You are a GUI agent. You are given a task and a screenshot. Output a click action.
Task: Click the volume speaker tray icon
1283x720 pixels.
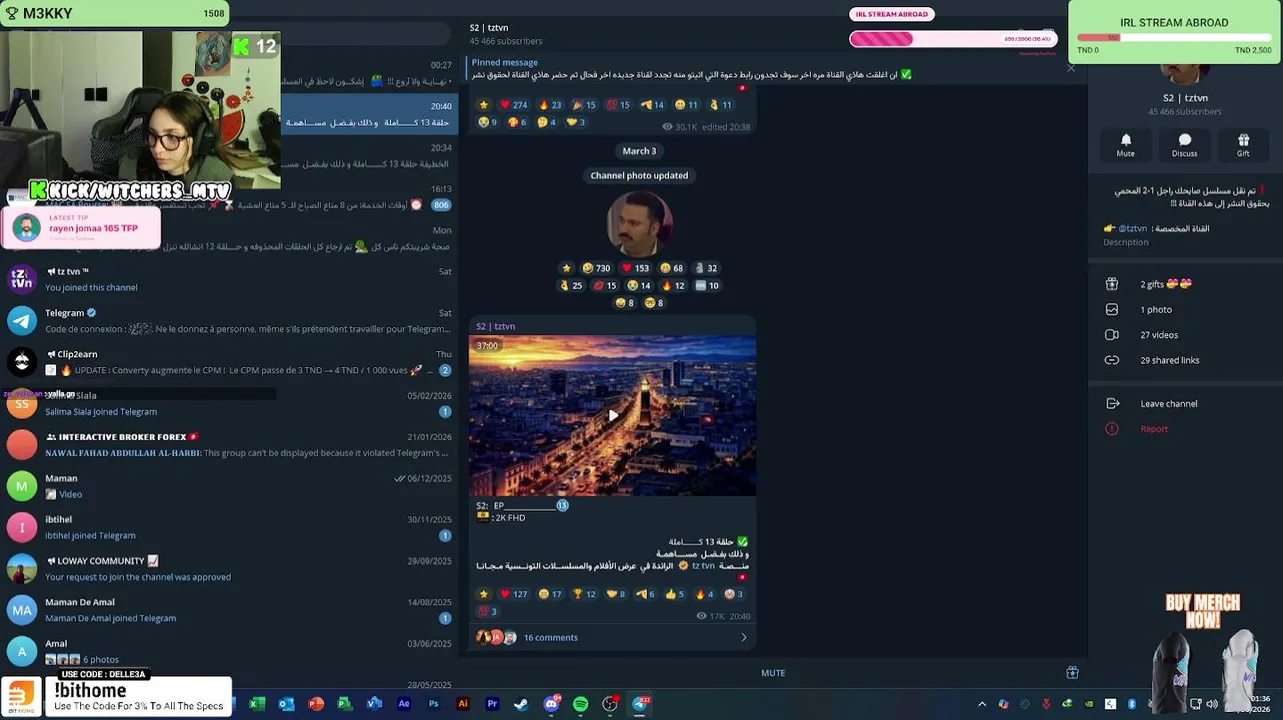point(1212,704)
